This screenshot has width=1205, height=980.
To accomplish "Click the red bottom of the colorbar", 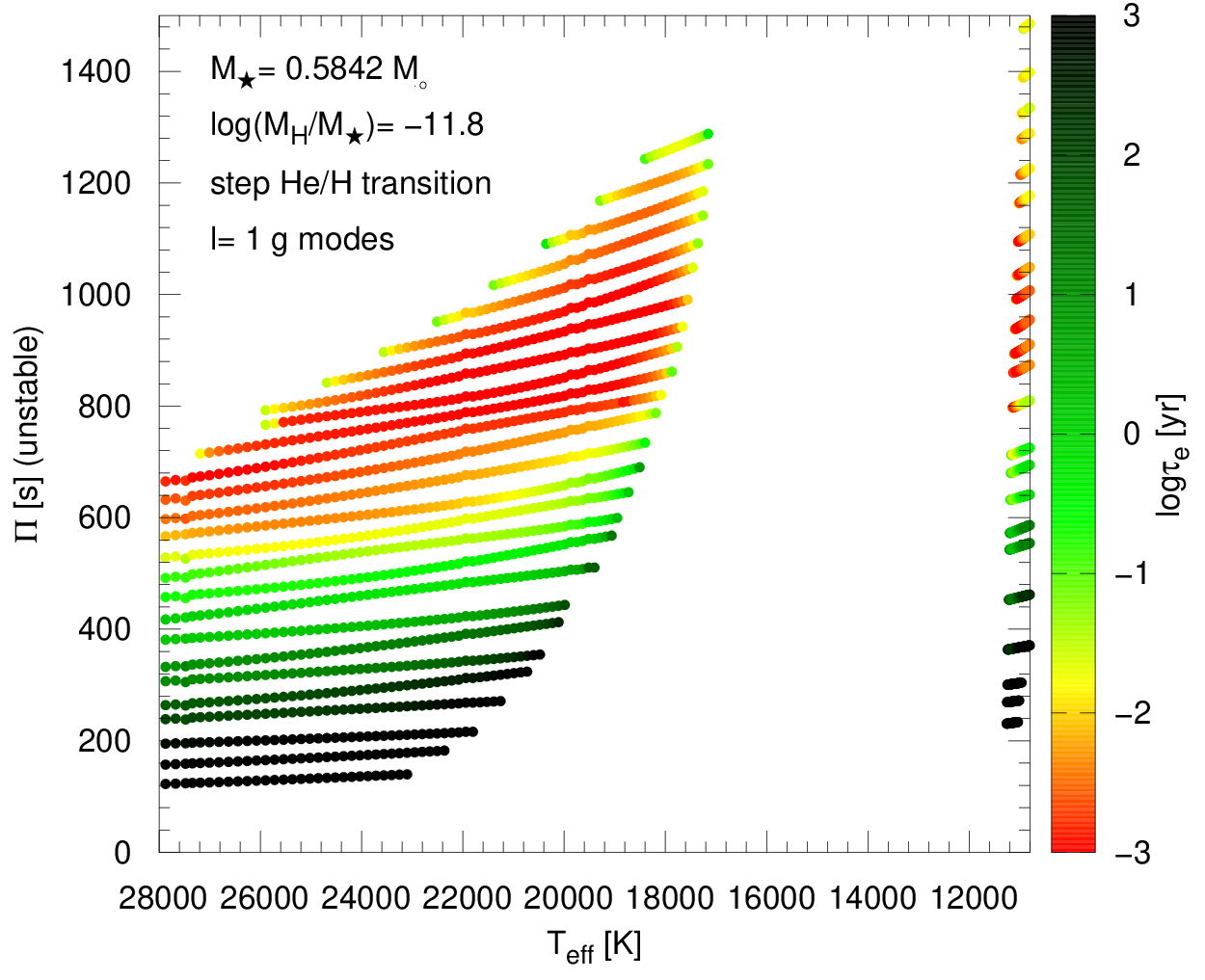I will pos(1073,838).
